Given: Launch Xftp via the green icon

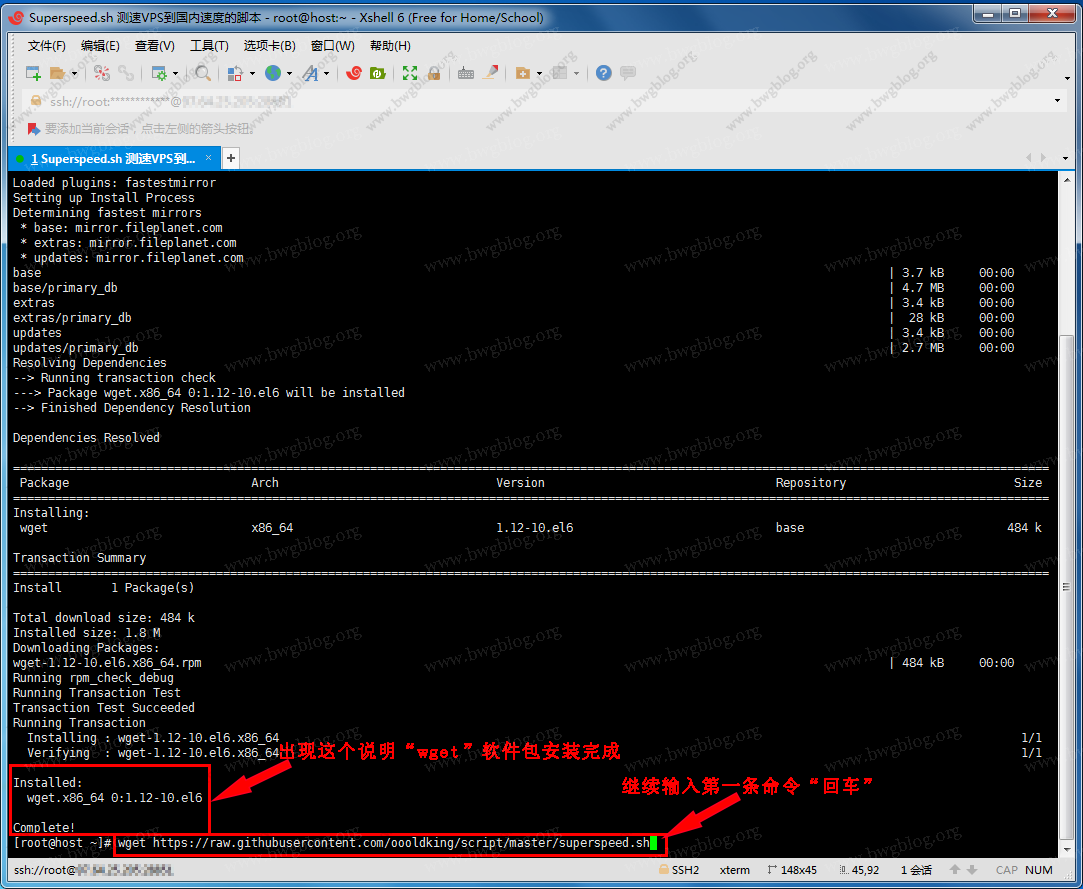Looking at the screenshot, I should 377,73.
